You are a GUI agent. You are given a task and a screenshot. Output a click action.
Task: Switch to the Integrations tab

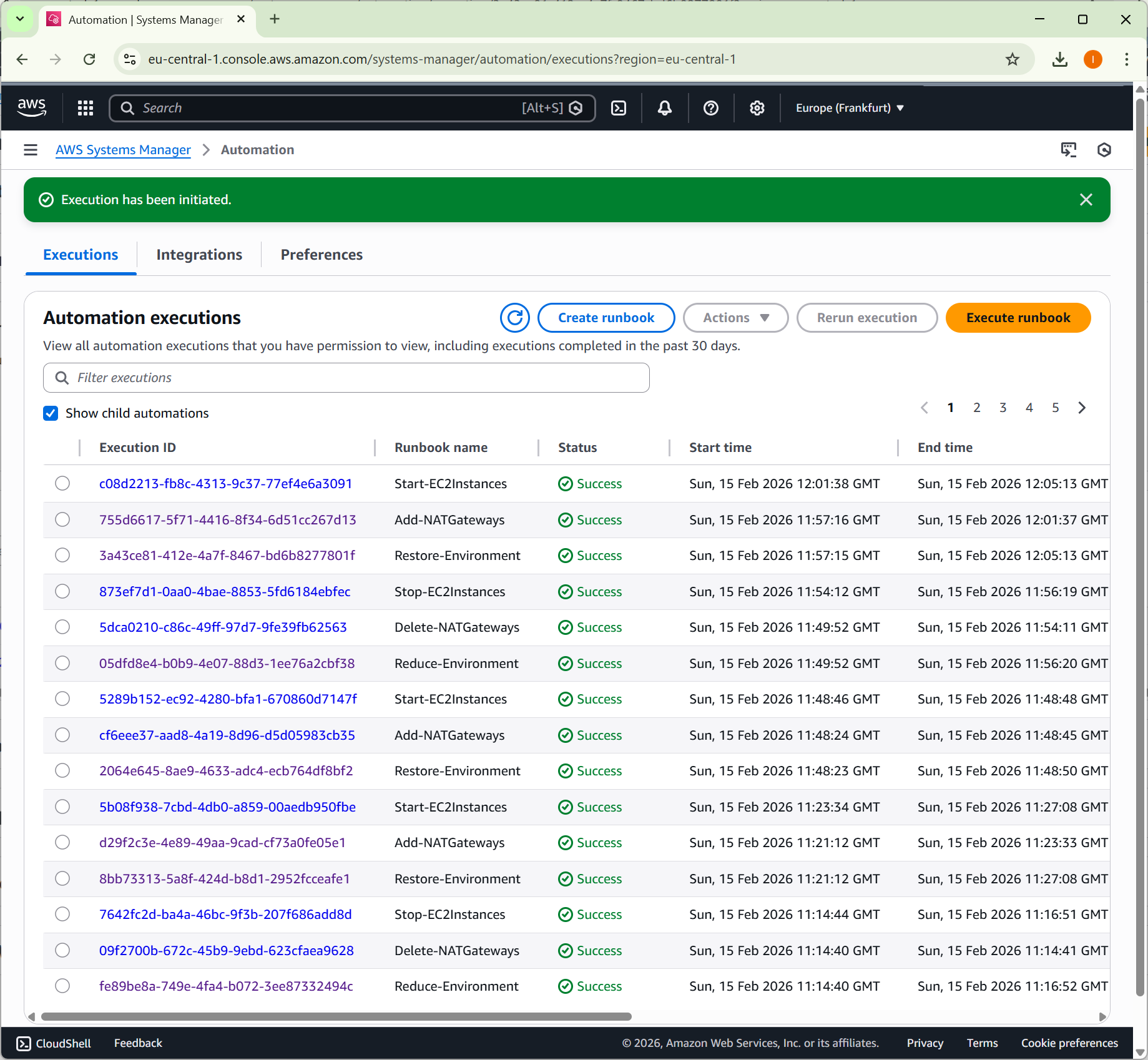pos(199,255)
